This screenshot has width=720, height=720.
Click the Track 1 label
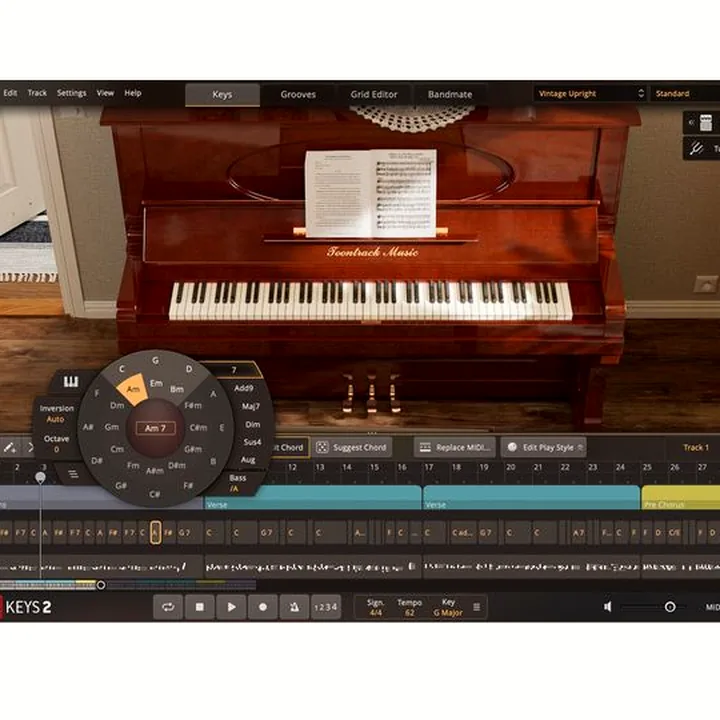[696, 447]
